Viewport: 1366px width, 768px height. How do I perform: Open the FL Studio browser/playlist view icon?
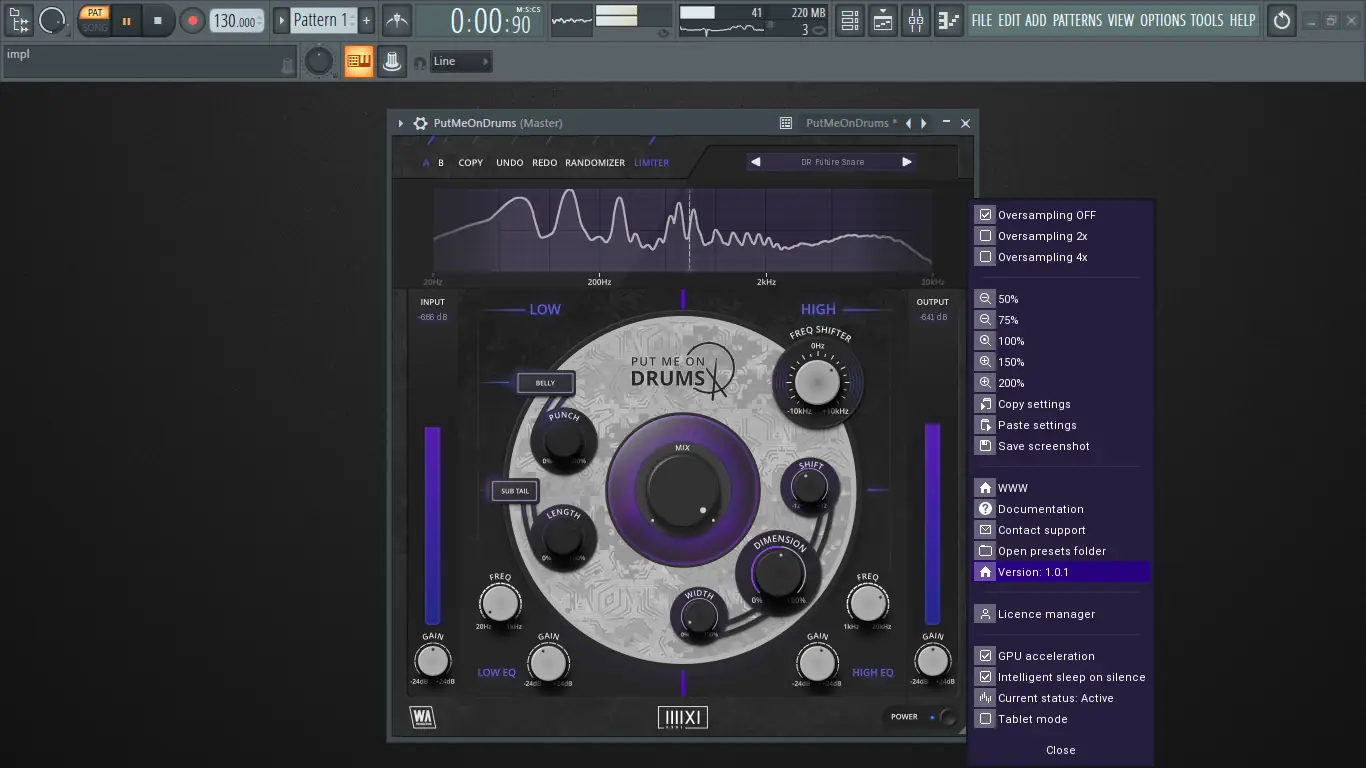tap(19, 19)
